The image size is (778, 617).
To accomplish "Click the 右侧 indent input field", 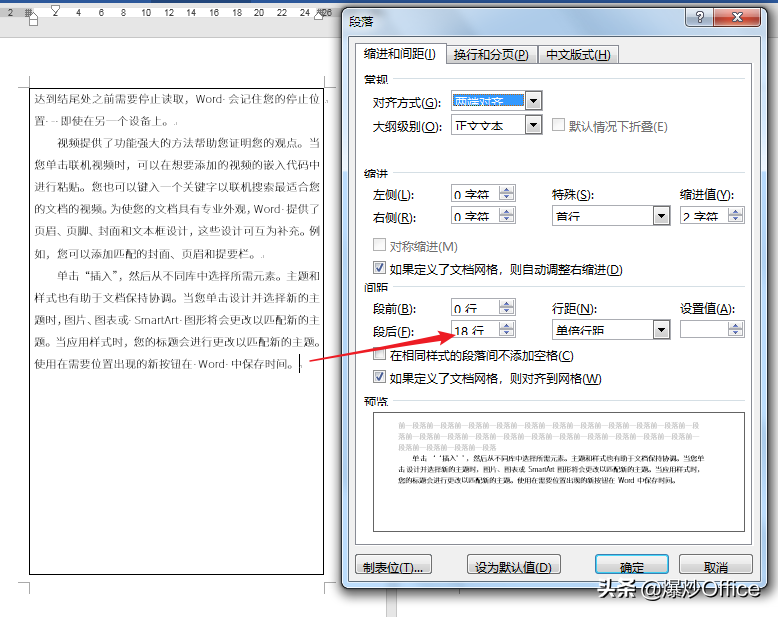I will tap(475, 216).
